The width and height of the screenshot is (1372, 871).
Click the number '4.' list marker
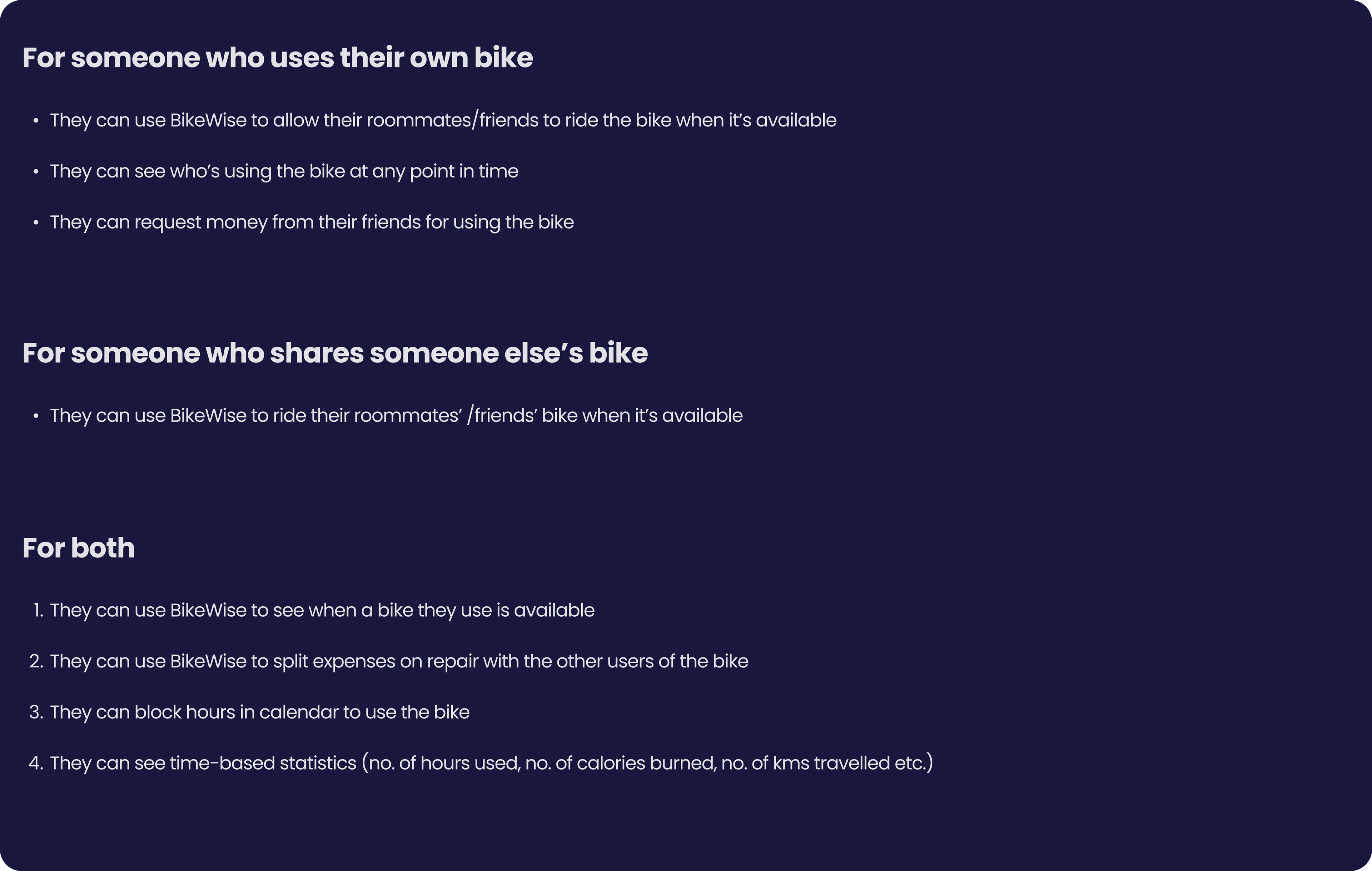pos(36,764)
